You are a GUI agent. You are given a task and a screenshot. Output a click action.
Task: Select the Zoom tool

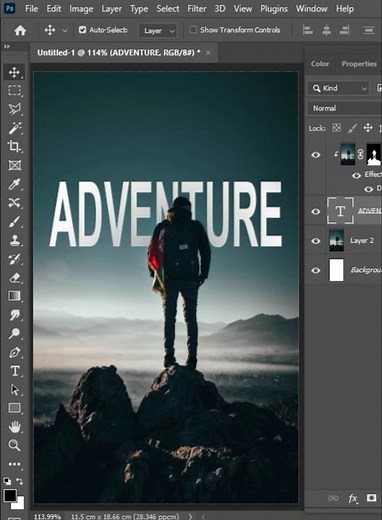tap(14, 445)
